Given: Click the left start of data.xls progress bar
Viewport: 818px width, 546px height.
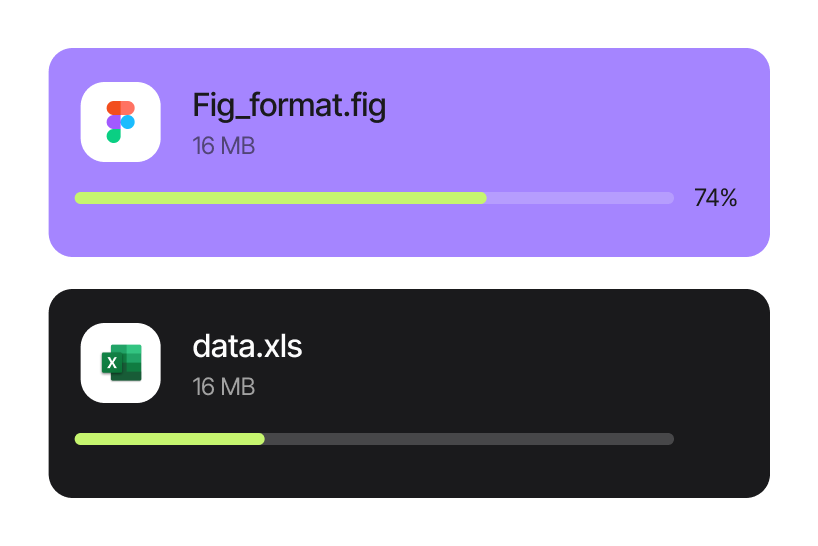Looking at the screenshot, I should (x=79, y=439).
